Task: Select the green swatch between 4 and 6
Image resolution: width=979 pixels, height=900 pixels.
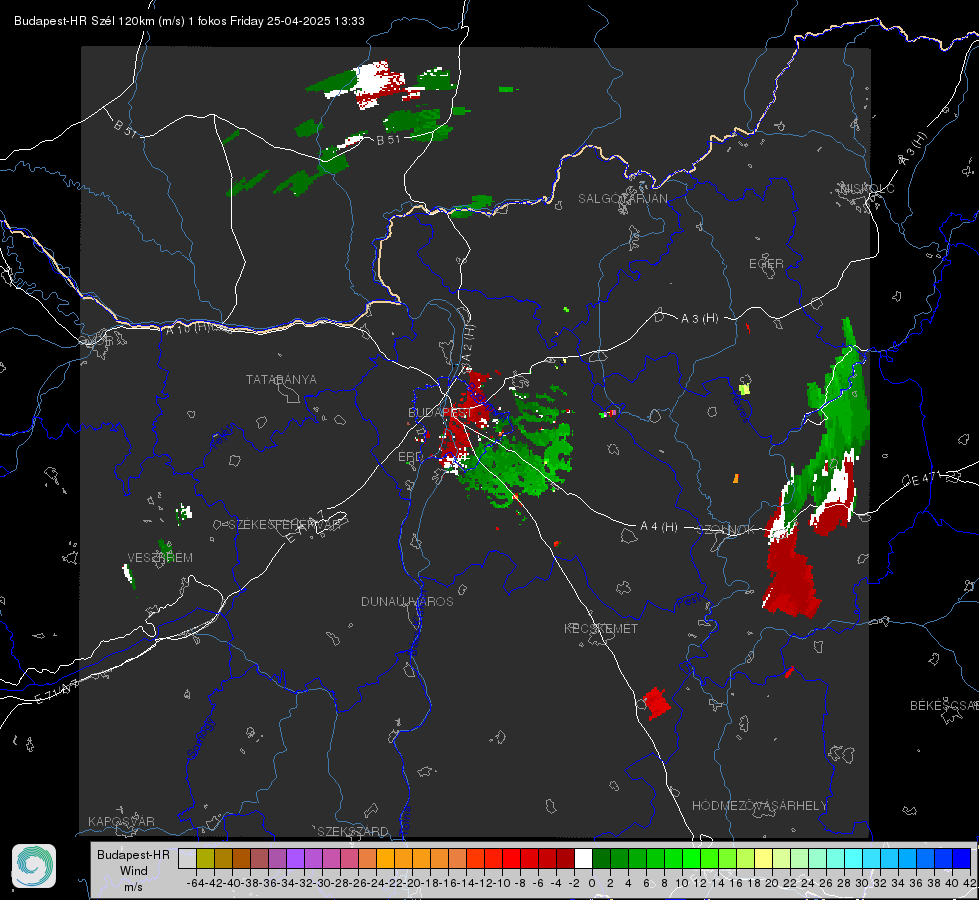Action: click(637, 859)
